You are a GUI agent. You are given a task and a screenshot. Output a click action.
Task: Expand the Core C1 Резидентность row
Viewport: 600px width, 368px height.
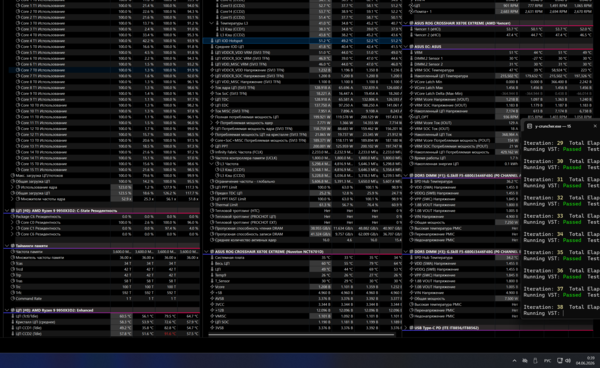pos(12,228)
